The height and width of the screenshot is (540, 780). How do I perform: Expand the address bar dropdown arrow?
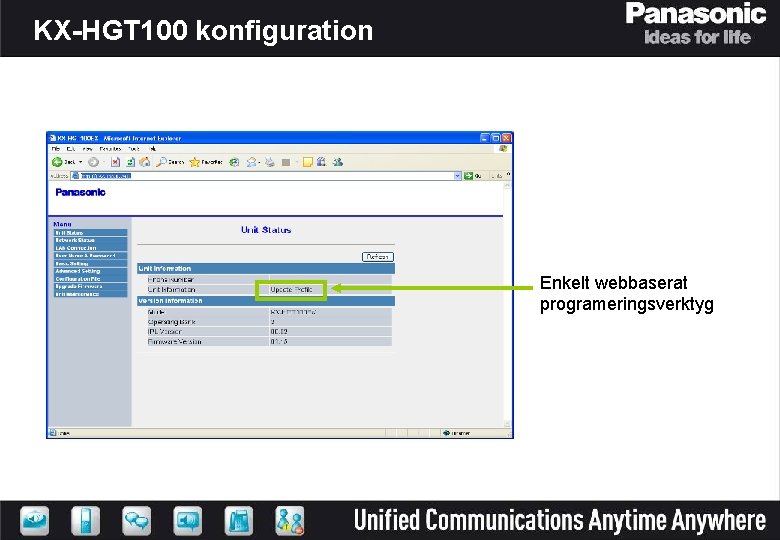458,176
